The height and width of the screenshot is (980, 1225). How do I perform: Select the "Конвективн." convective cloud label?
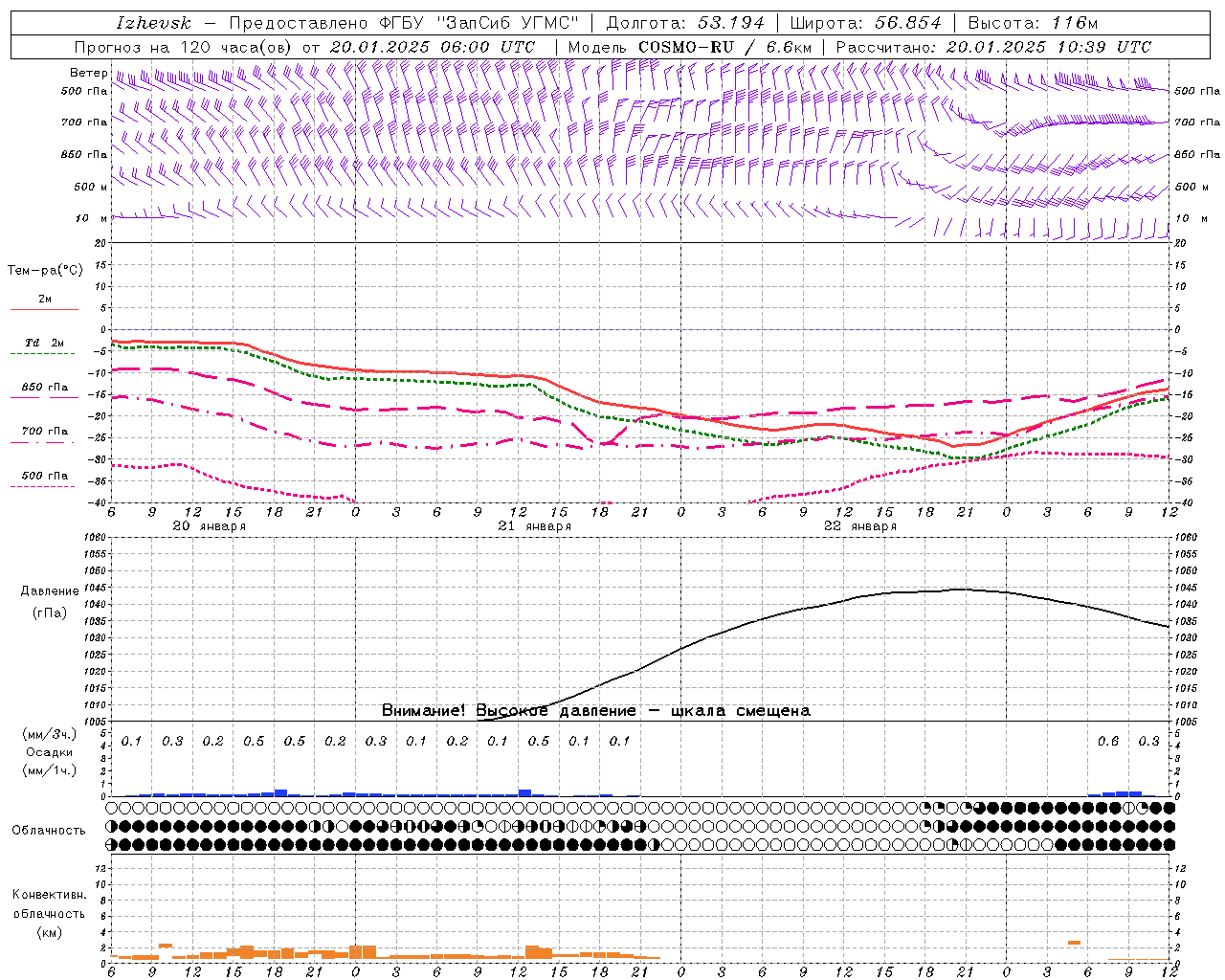[x=49, y=895]
